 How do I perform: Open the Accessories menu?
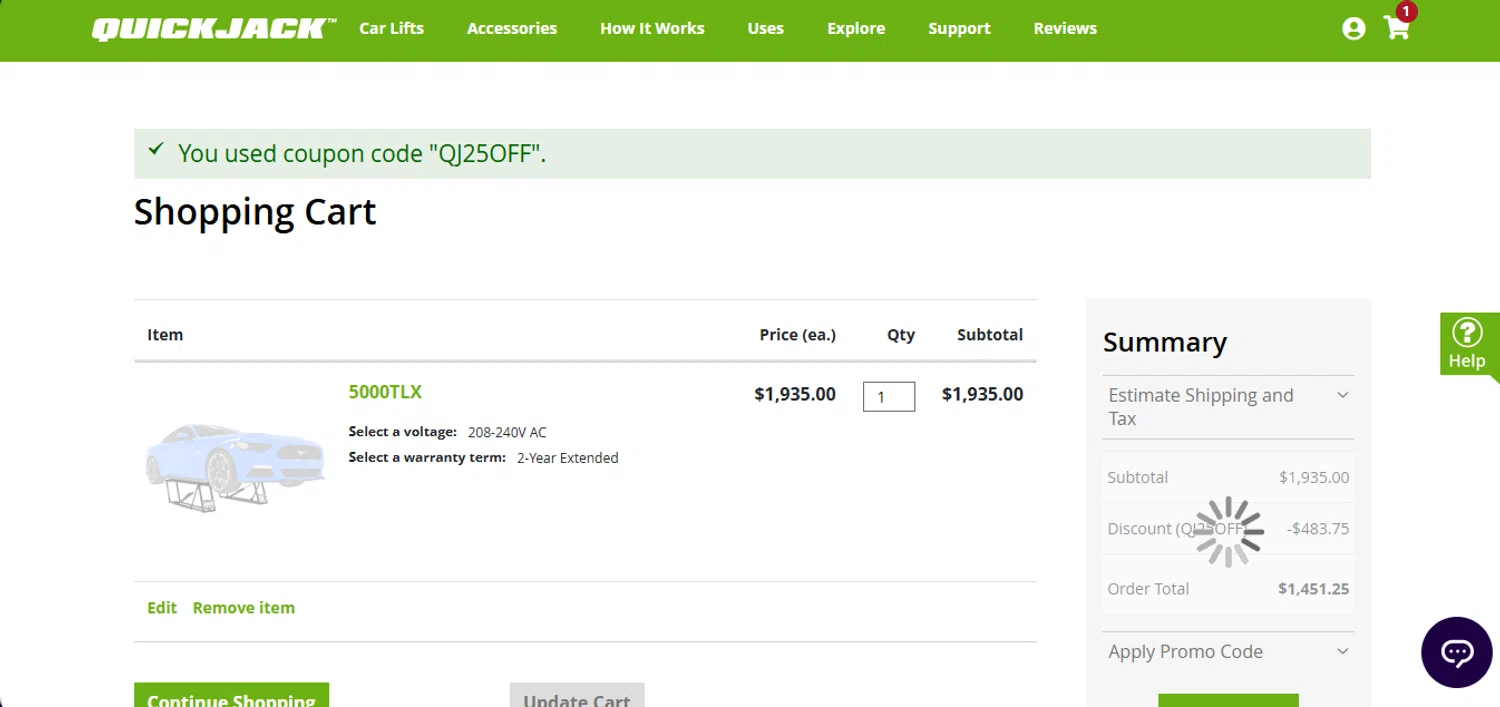(x=512, y=29)
